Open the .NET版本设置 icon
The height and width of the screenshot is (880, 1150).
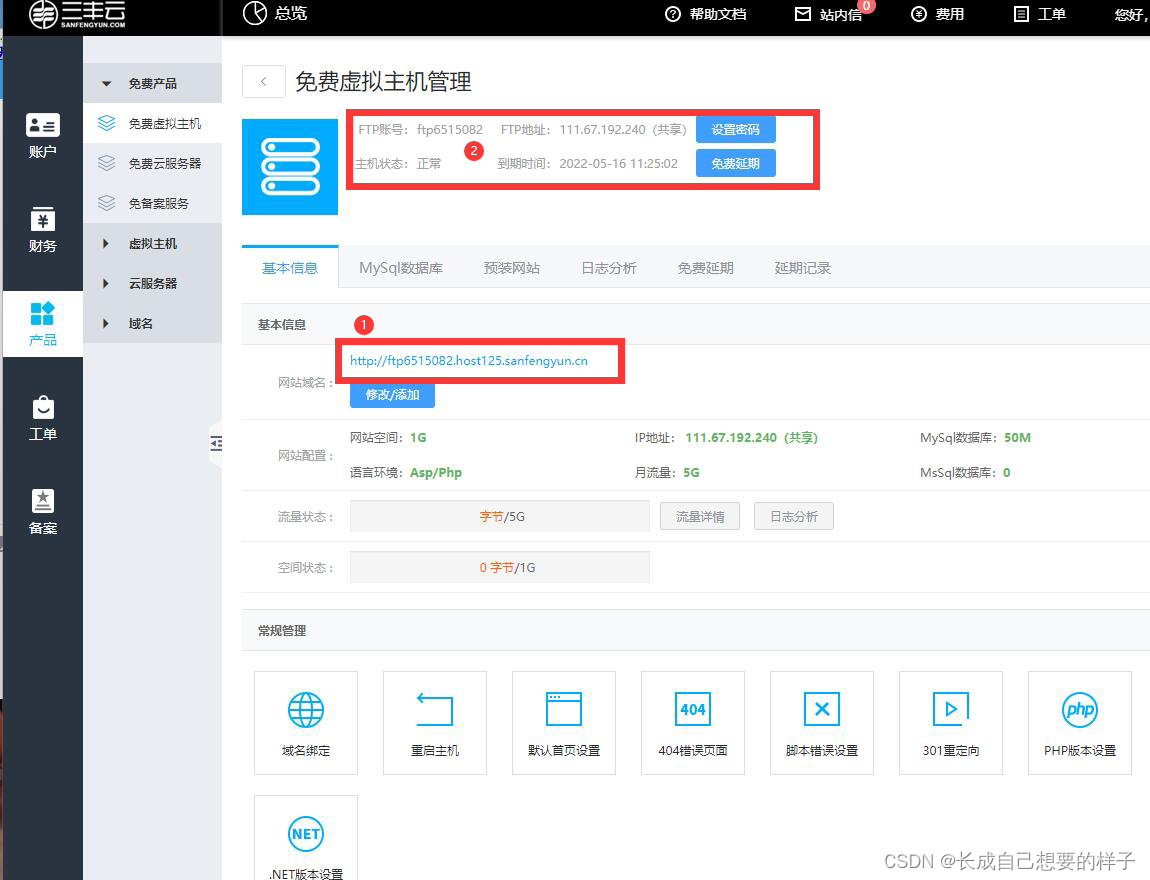click(306, 834)
